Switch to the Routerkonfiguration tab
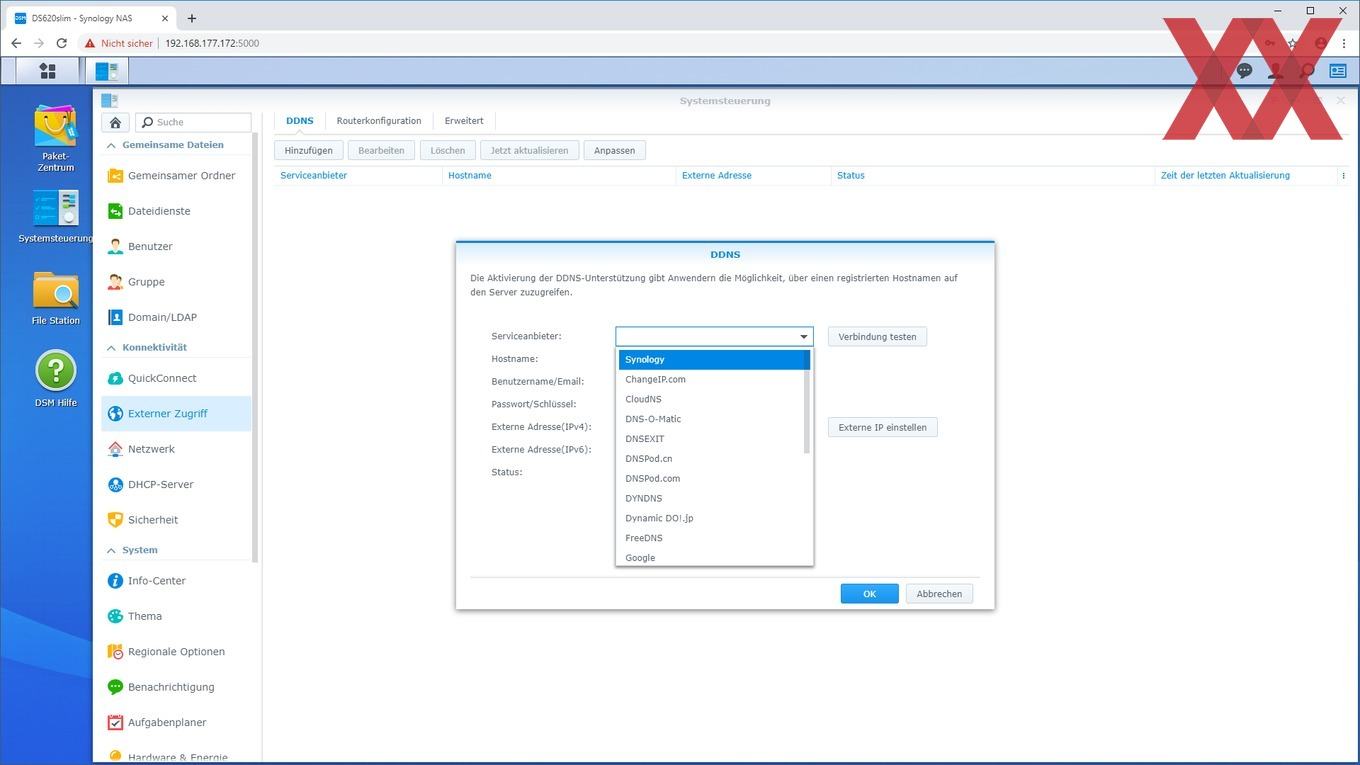The width and height of the screenshot is (1360, 765). (x=379, y=121)
